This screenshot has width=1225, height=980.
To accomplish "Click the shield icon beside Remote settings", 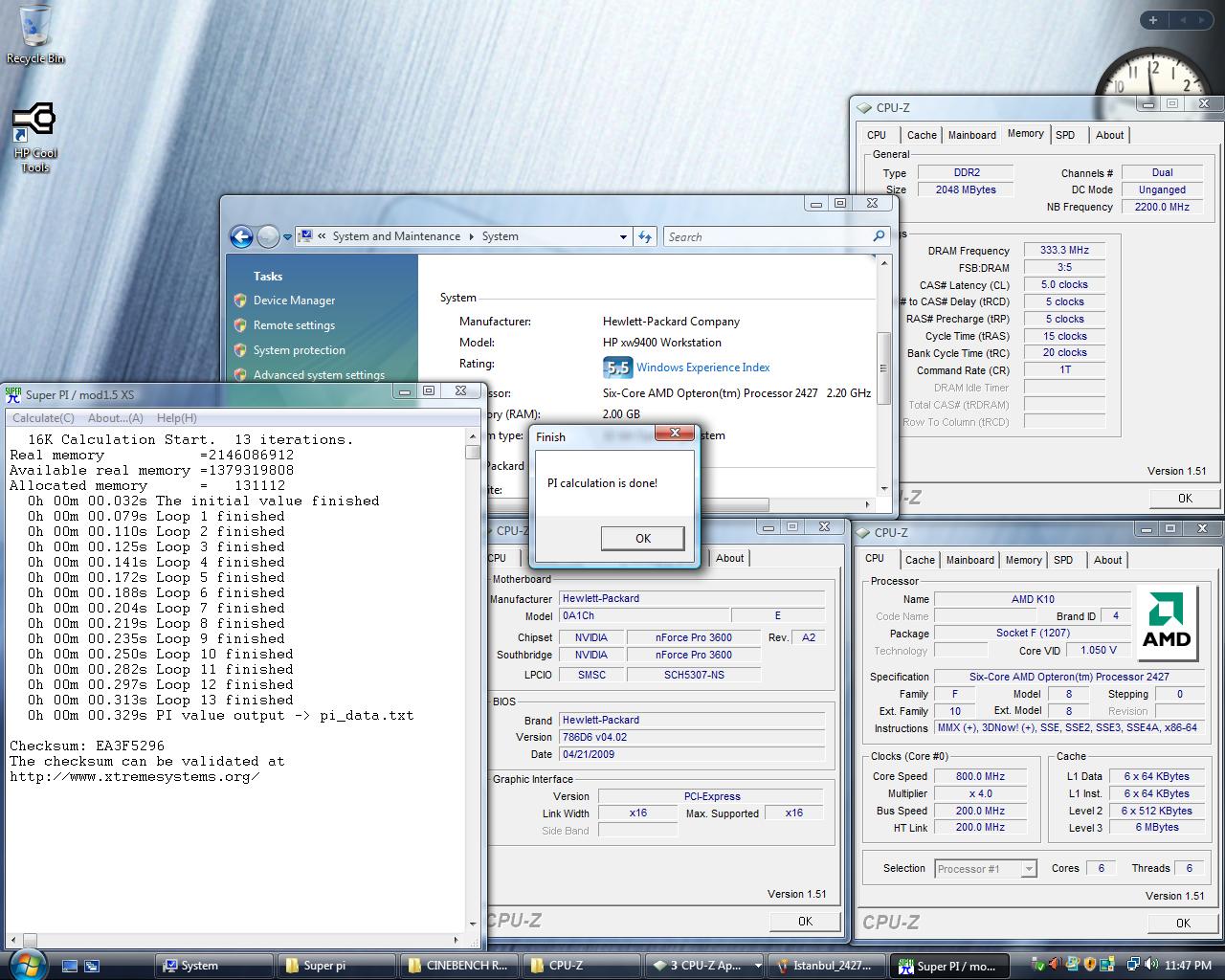I will [240, 324].
